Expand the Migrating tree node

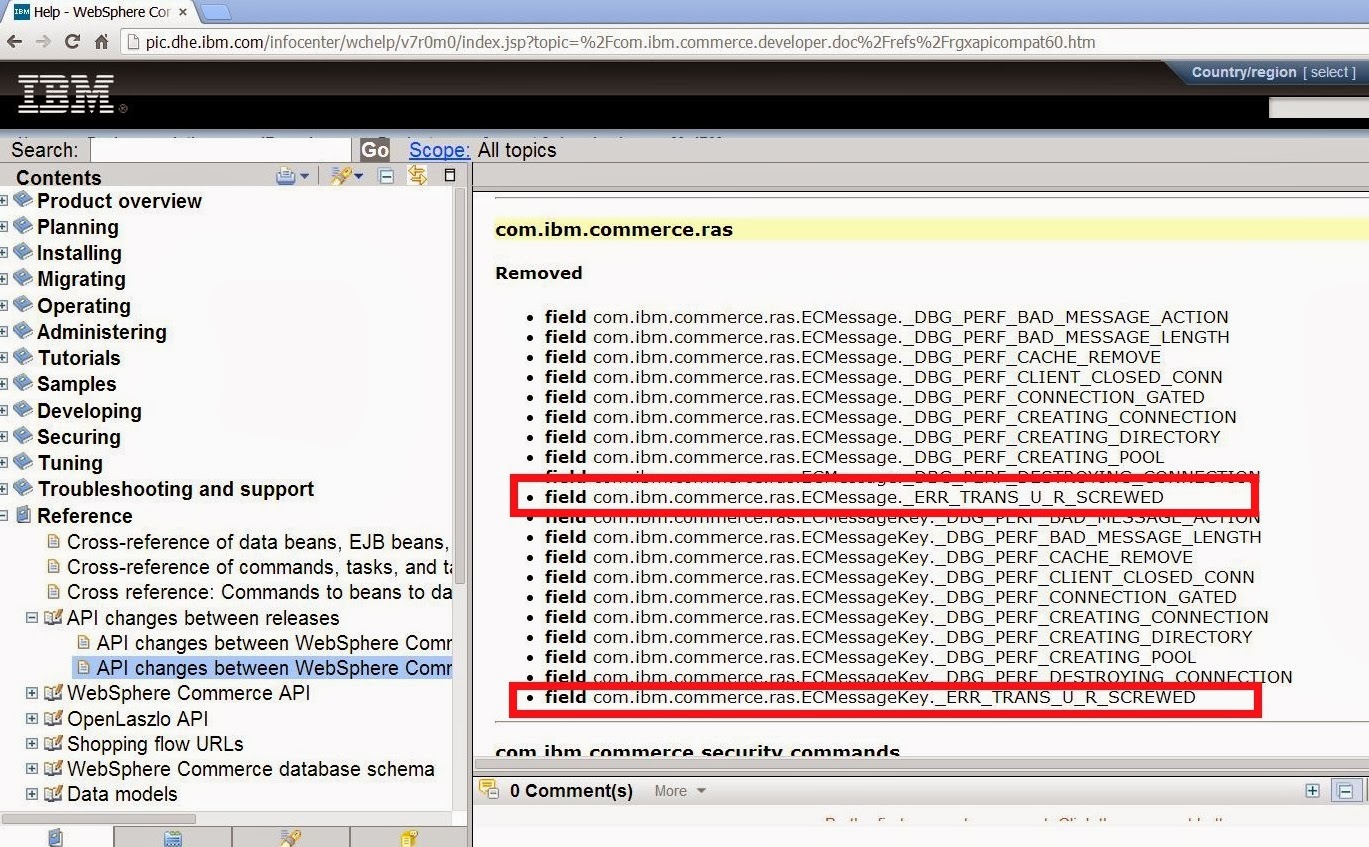[4, 279]
